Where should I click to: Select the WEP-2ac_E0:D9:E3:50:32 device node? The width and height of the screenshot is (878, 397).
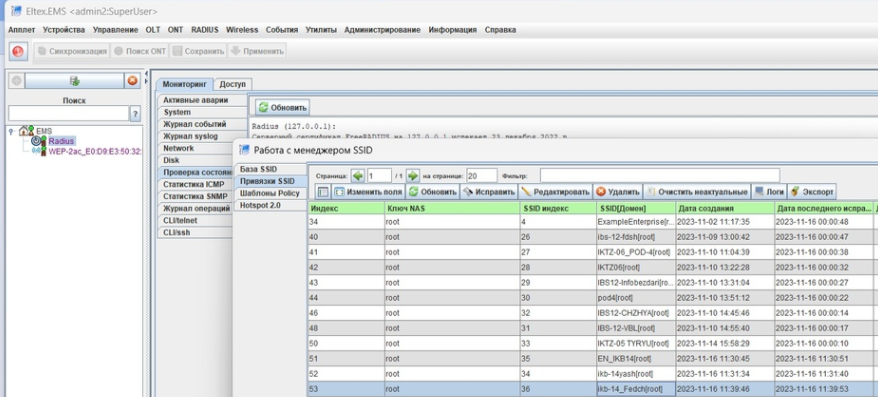[x=95, y=151]
